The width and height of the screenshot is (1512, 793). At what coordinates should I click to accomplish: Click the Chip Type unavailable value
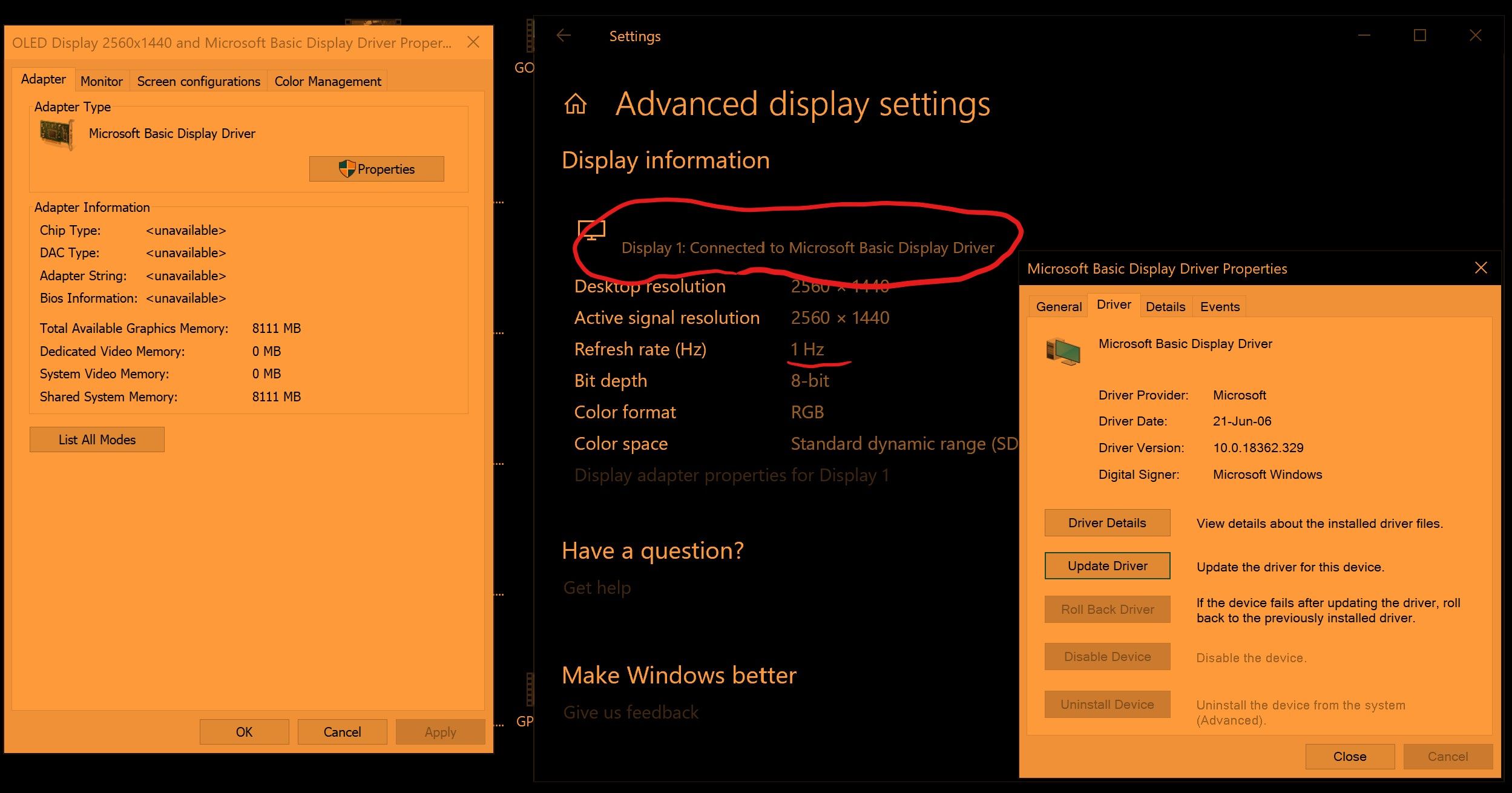(186, 231)
